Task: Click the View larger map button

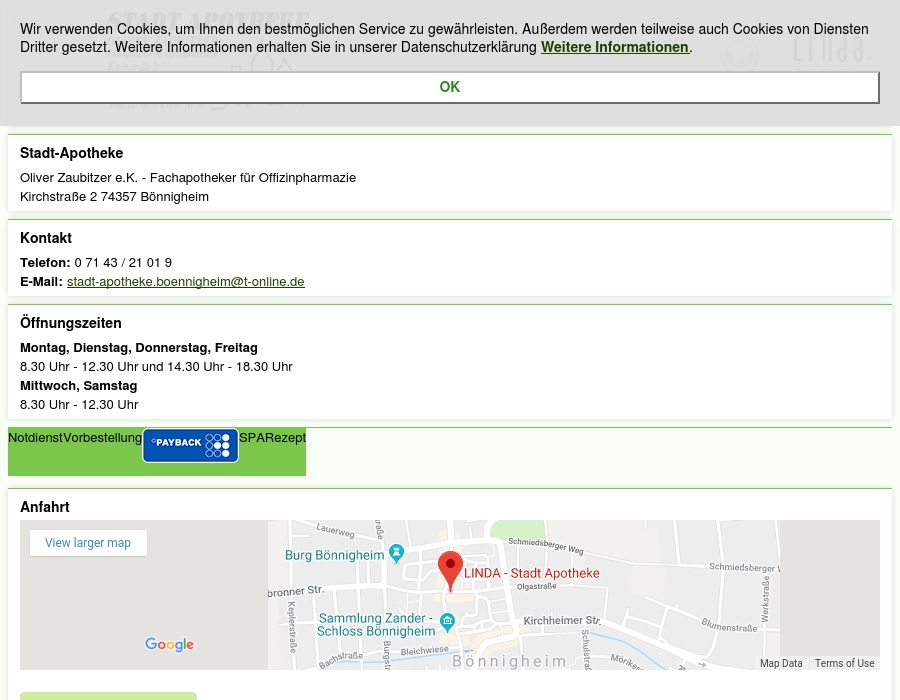Action: tap(88, 542)
